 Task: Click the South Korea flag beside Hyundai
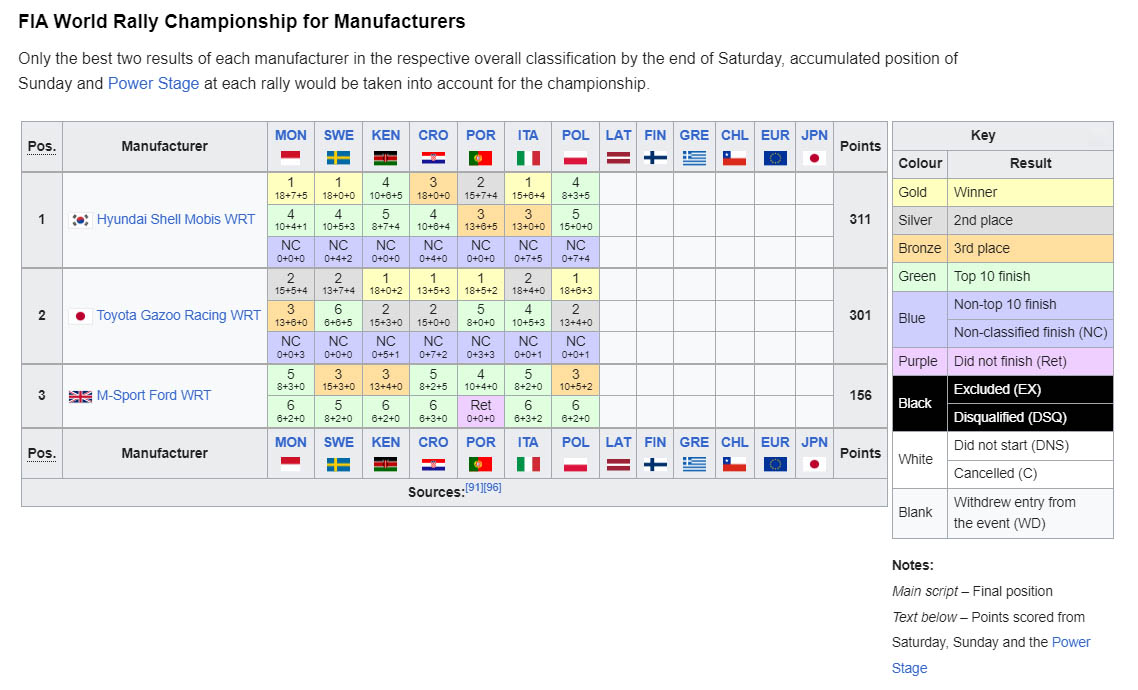coord(80,220)
